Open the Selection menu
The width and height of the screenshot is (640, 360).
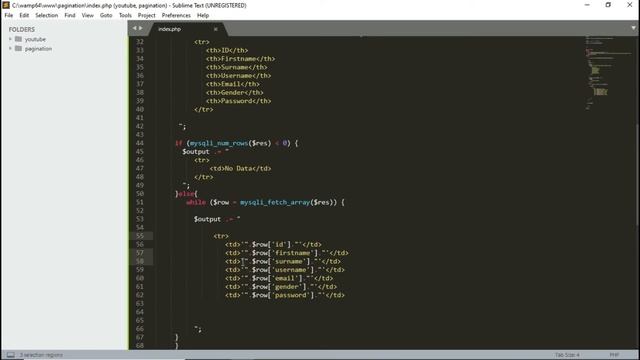click(x=47, y=15)
